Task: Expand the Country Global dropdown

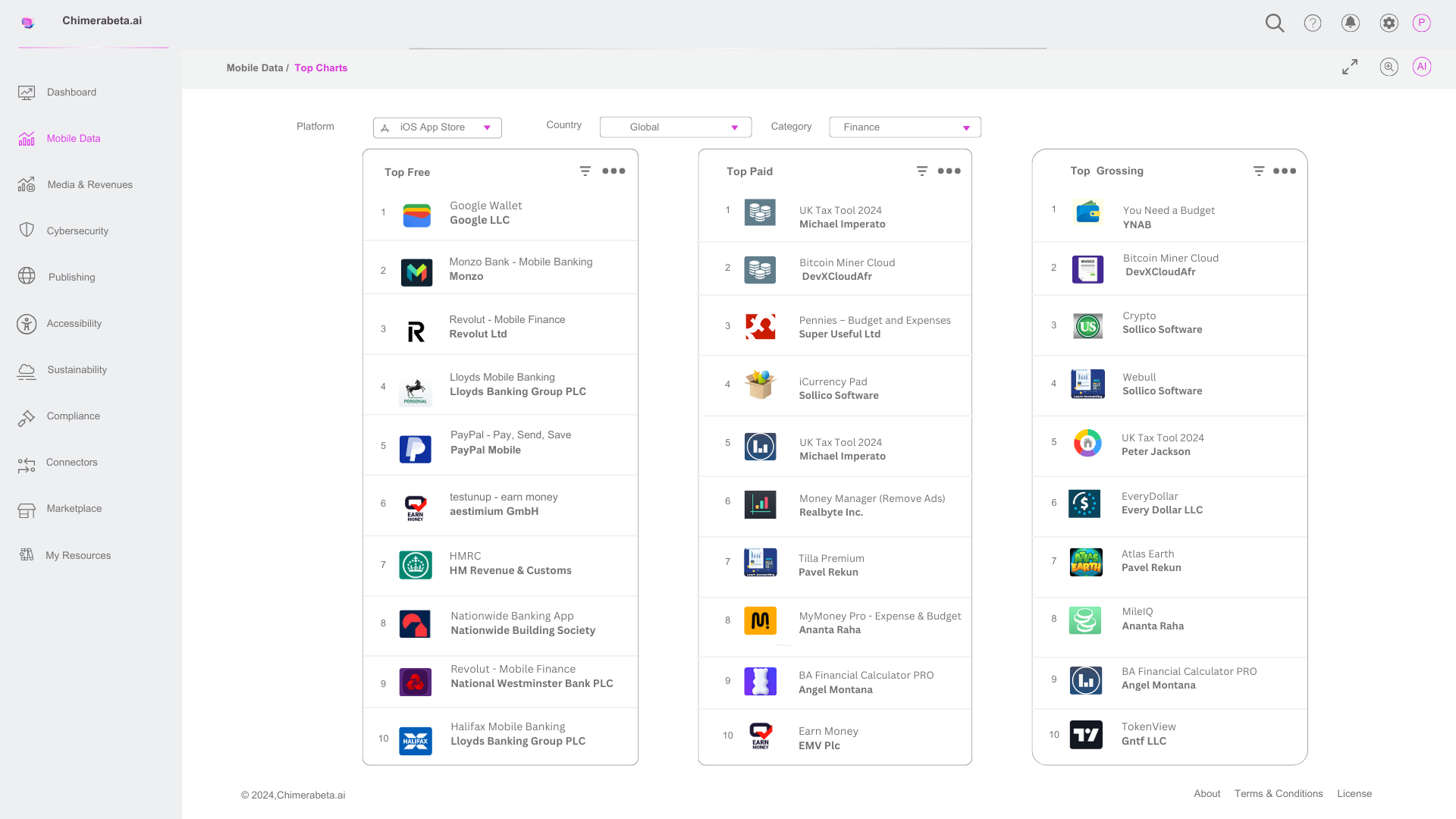Action: click(676, 127)
